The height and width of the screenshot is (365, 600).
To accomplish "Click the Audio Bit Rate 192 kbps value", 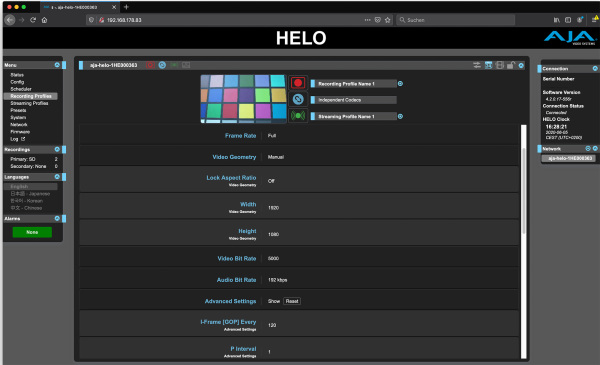I will click(277, 280).
